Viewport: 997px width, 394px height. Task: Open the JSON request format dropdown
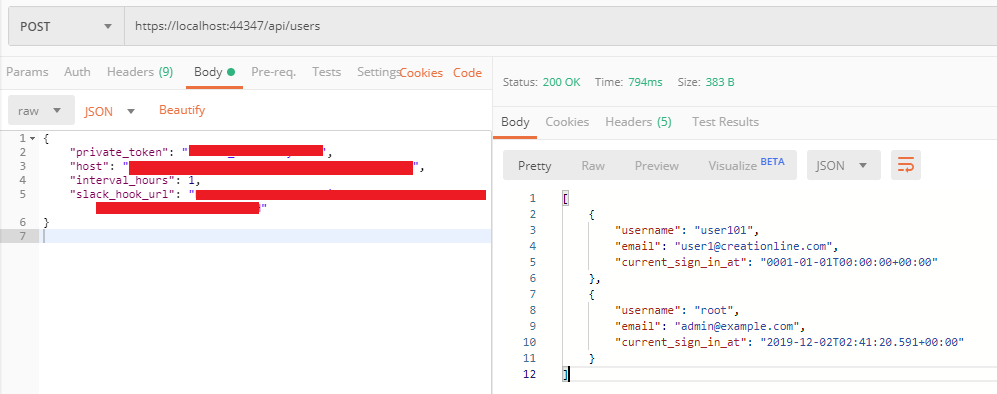point(109,111)
